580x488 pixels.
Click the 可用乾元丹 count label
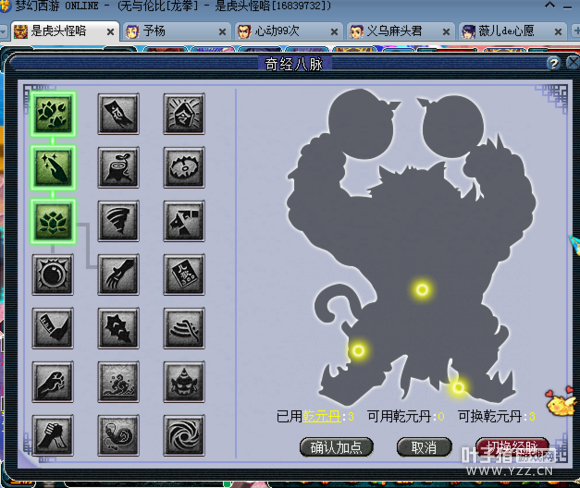406,417
